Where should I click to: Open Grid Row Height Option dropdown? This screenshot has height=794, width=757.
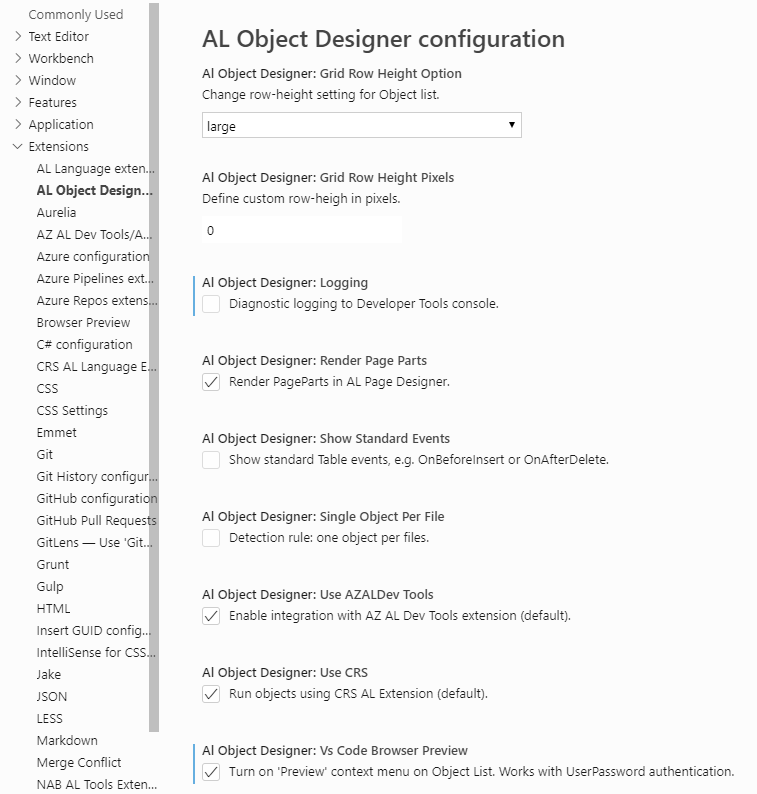tap(362, 125)
